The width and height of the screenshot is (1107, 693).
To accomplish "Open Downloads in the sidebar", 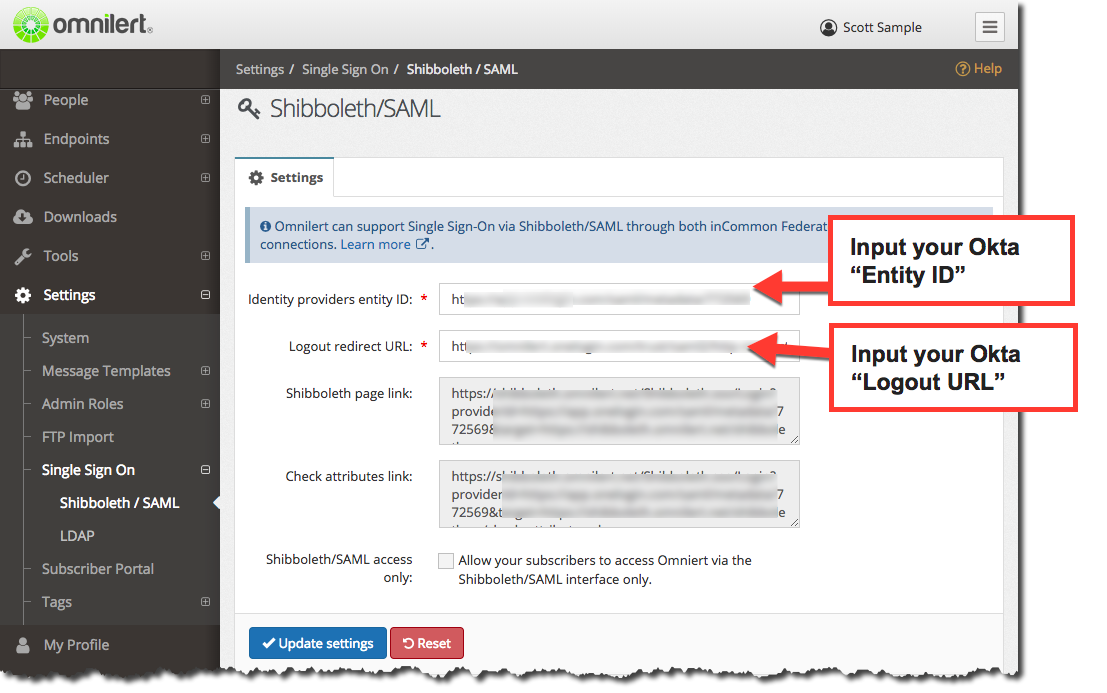I will 80,217.
